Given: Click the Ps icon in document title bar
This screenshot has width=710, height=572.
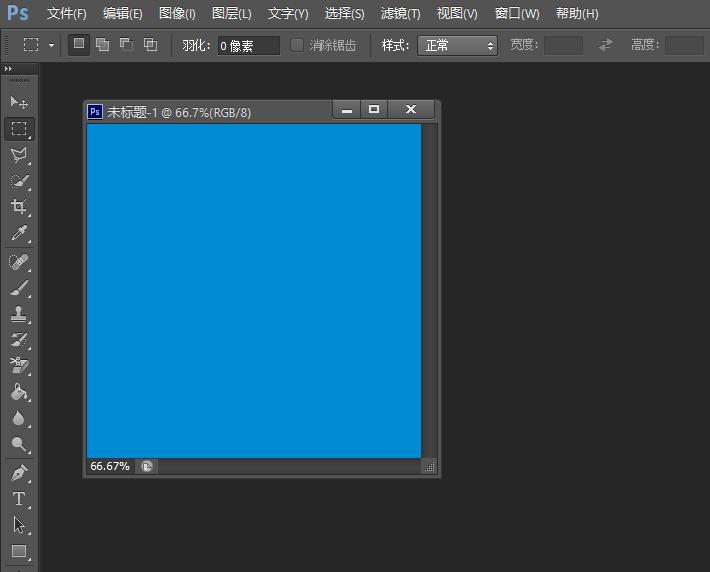Looking at the screenshot, I should click(x=95, y=111).
